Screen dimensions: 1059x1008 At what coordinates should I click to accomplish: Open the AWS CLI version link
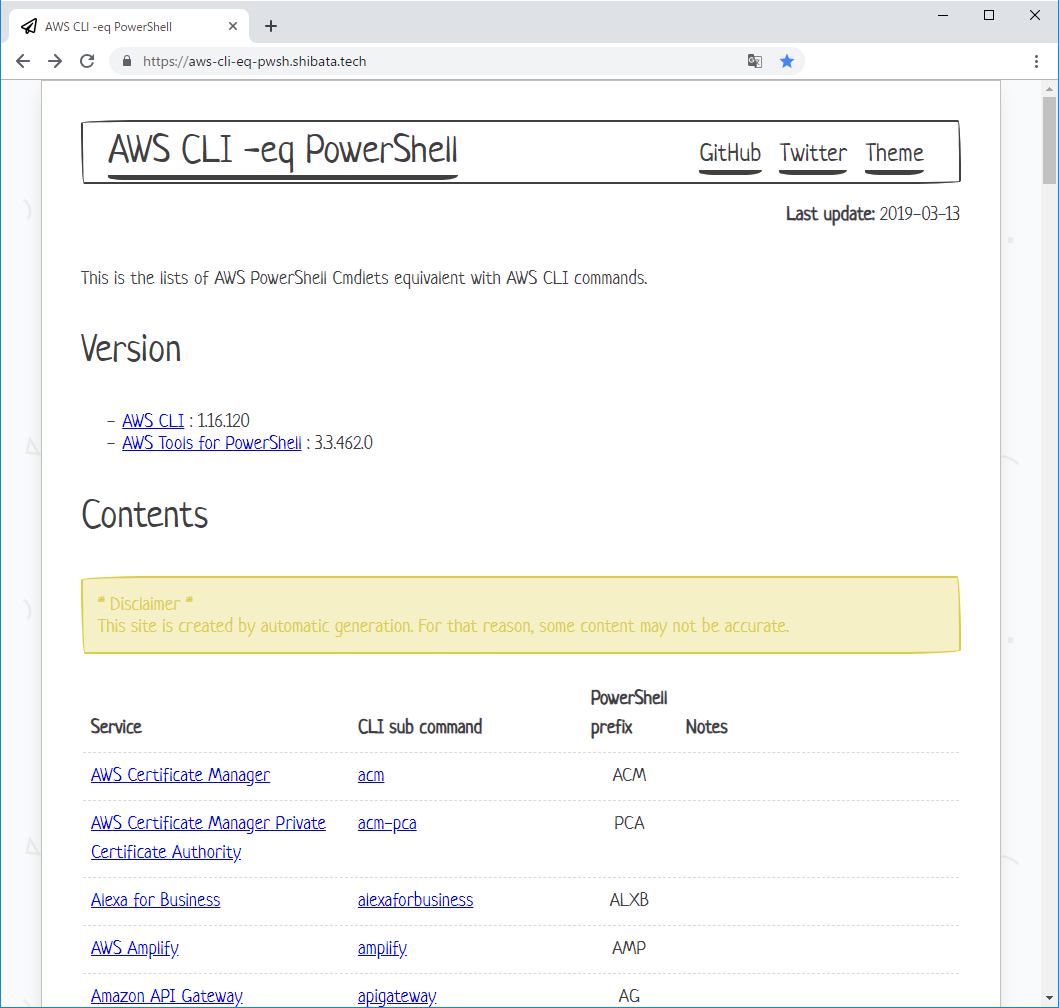point(152,420)
